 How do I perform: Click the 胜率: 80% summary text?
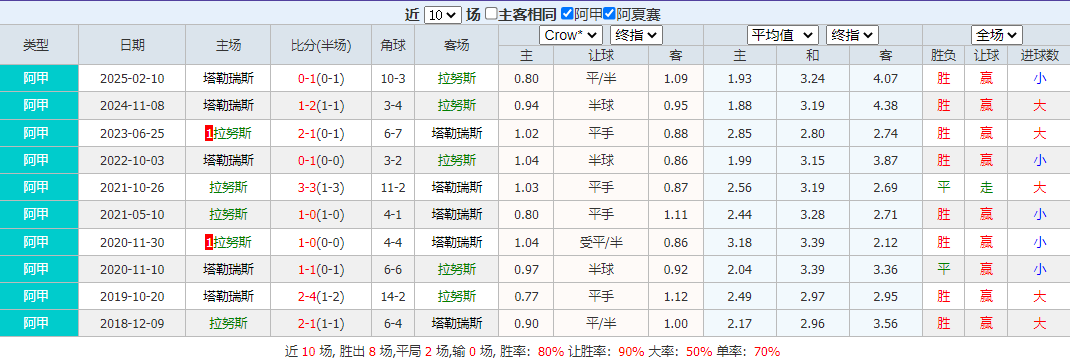pyautogui.click(x=532, y=352)
